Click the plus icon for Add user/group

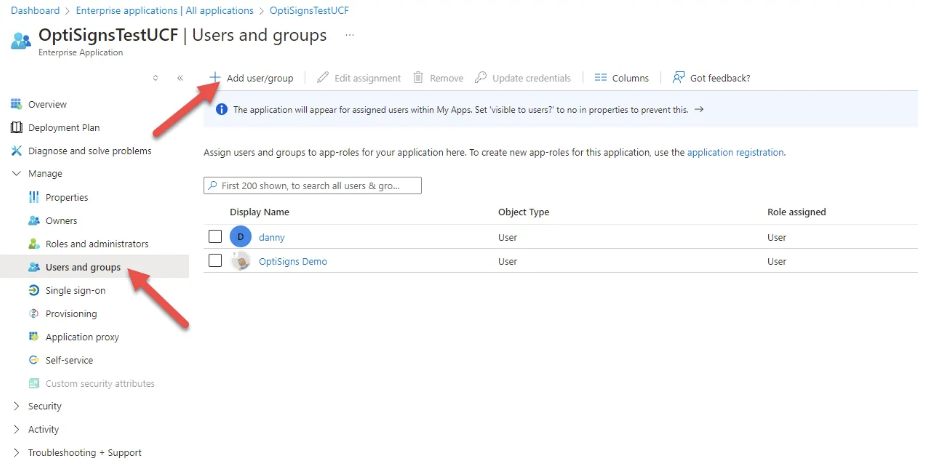point(215,78)
